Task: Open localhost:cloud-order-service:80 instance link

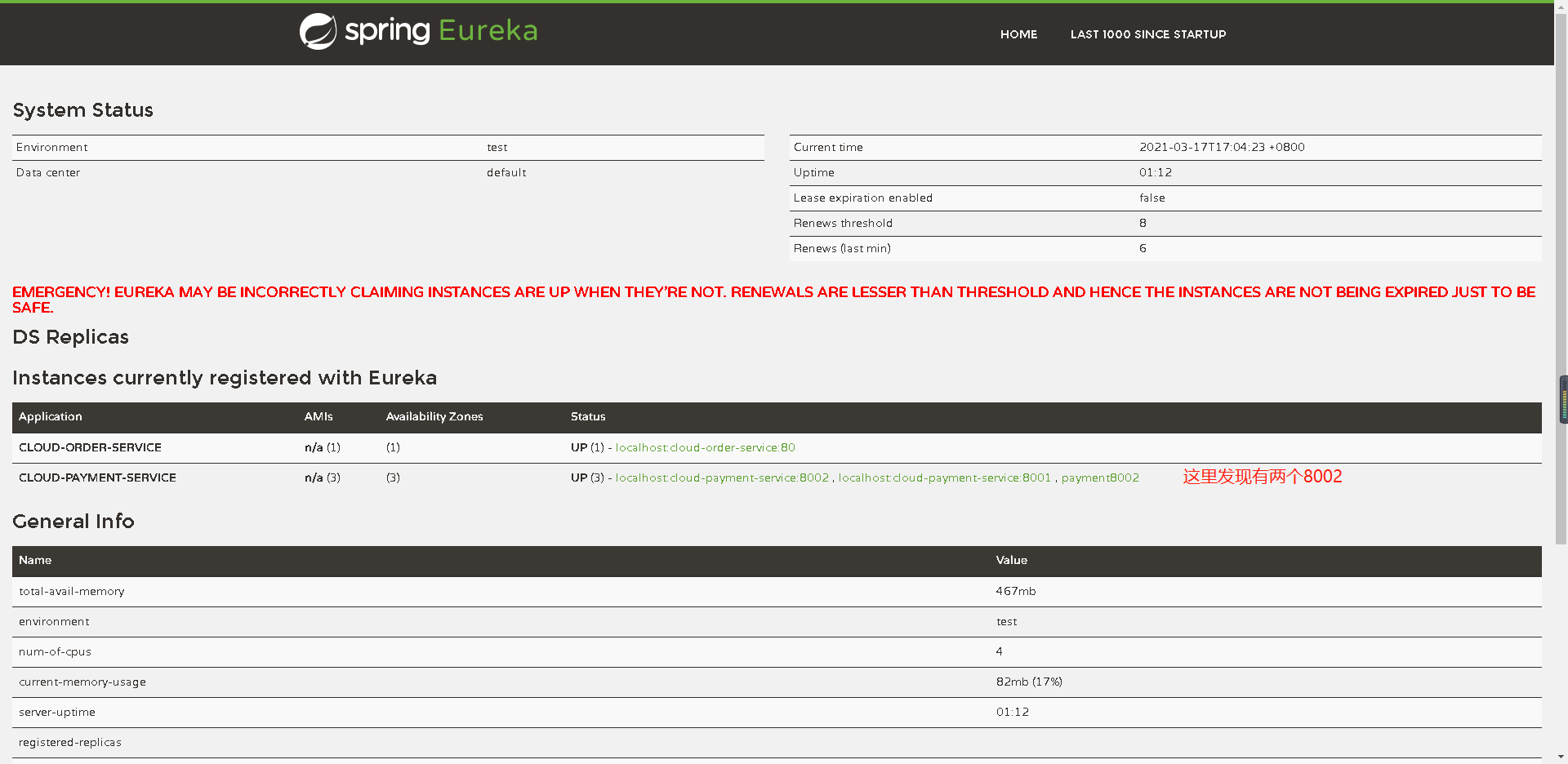Action: [705, 447]
